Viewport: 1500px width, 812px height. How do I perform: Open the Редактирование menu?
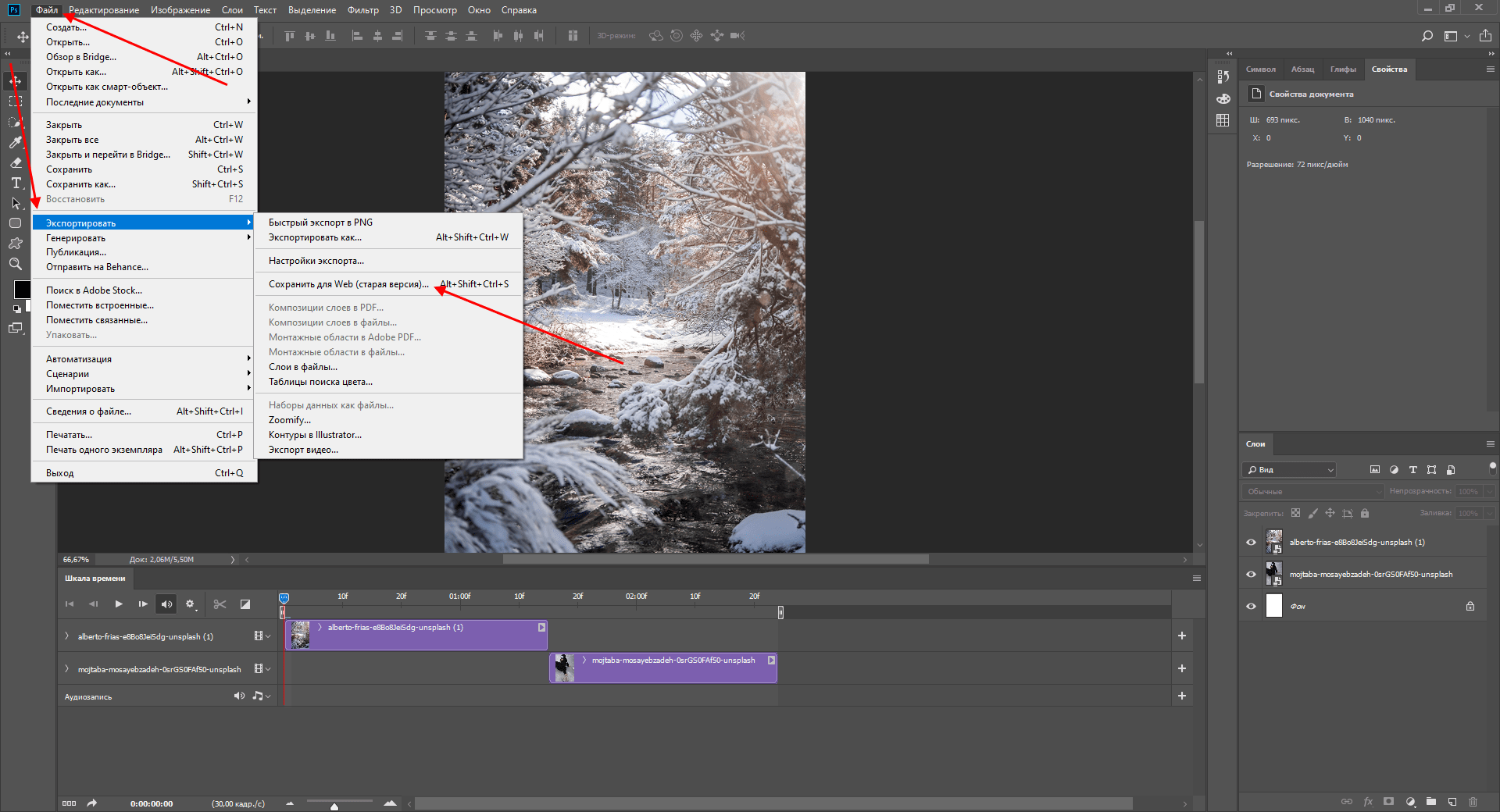click(x=104, y=10)
